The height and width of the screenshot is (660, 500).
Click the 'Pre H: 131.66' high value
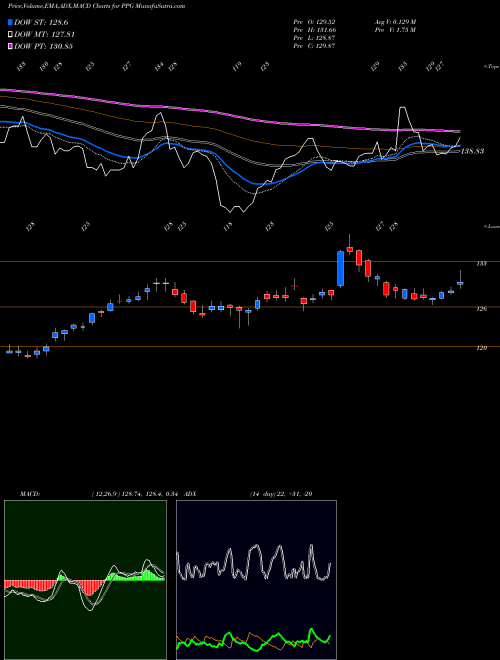click(x=314, y=30)
